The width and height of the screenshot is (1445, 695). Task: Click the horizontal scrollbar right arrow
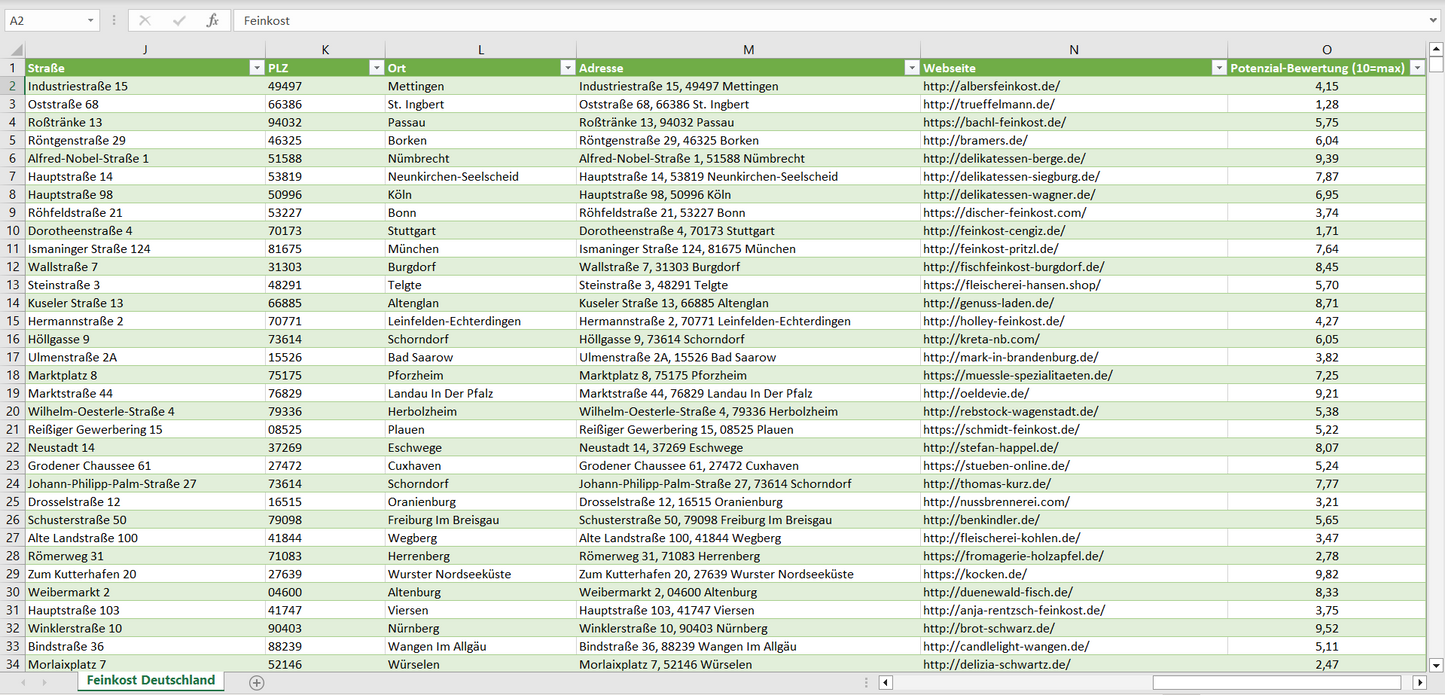(1419, 682)
